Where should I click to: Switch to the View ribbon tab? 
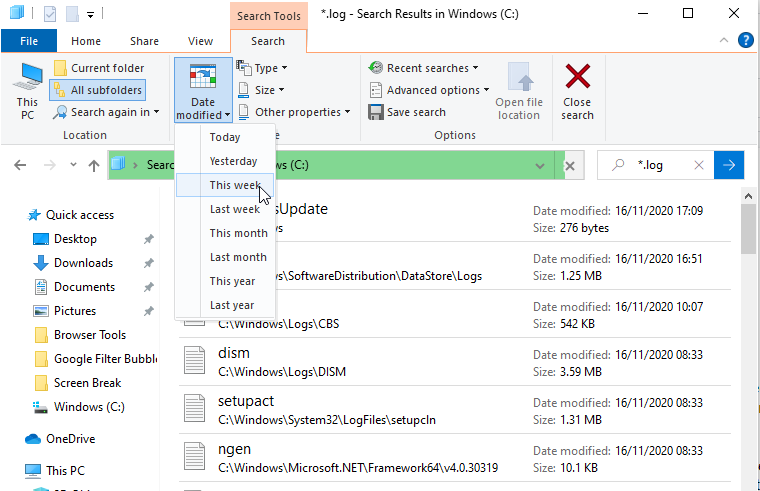click(200, 41)
